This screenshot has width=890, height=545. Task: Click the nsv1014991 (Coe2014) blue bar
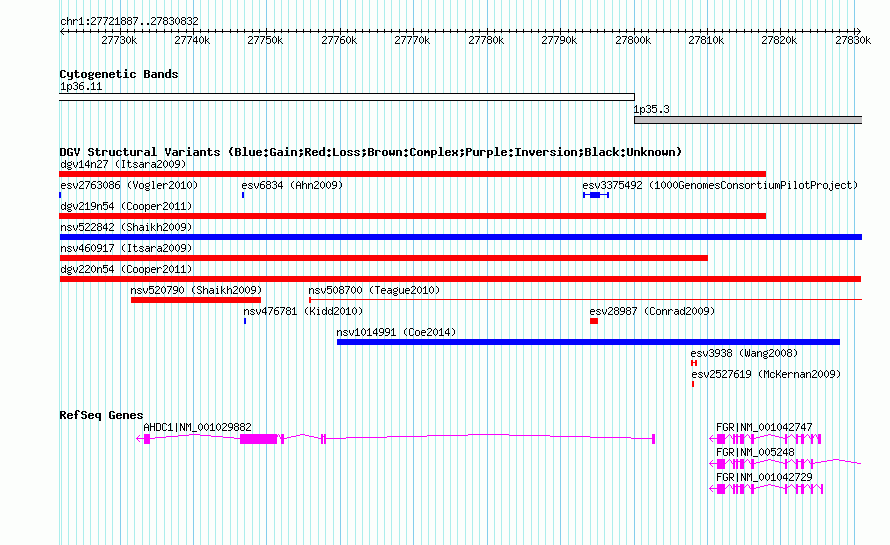point(588,342)
